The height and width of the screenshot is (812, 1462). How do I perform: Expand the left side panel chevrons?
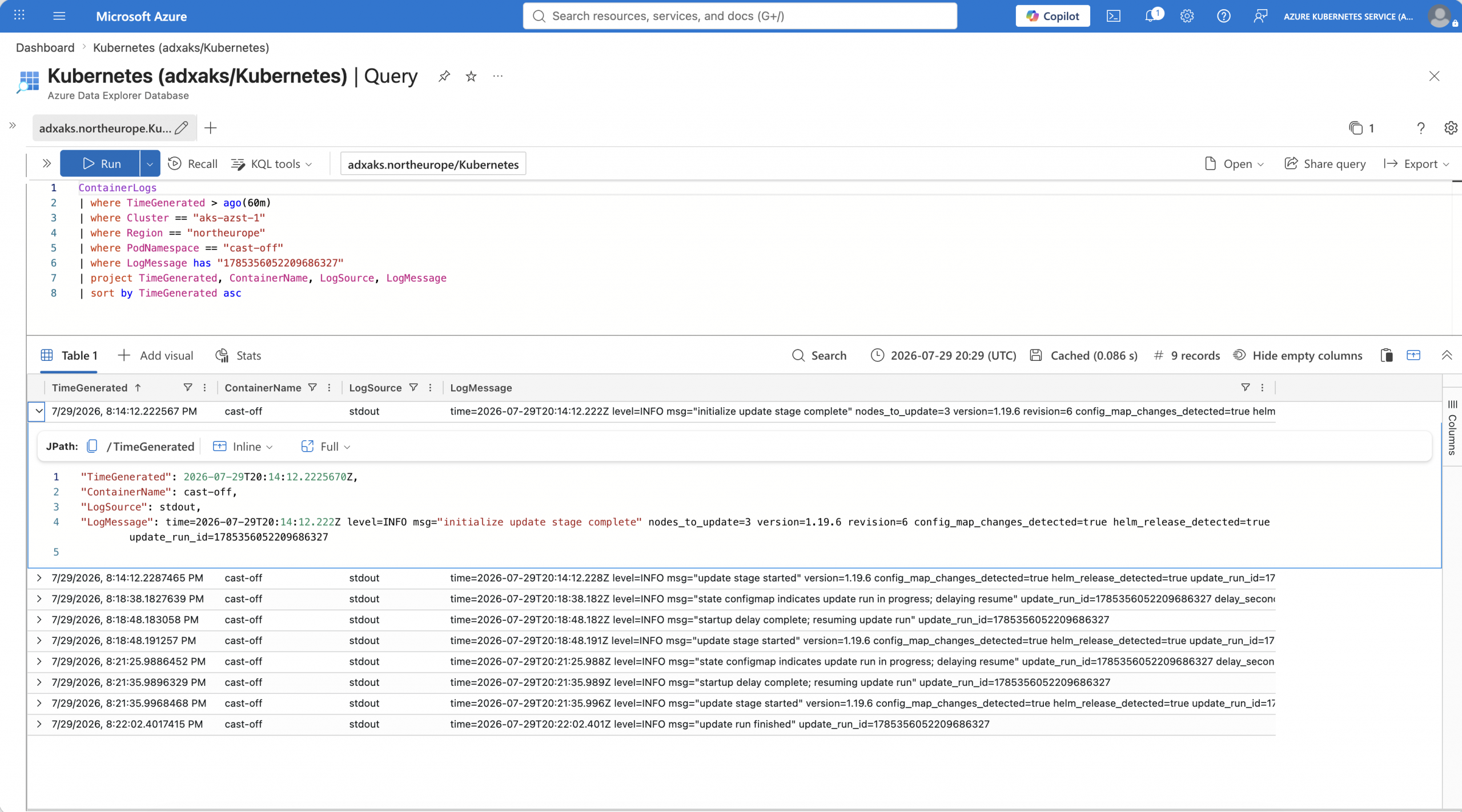[13, 126]
